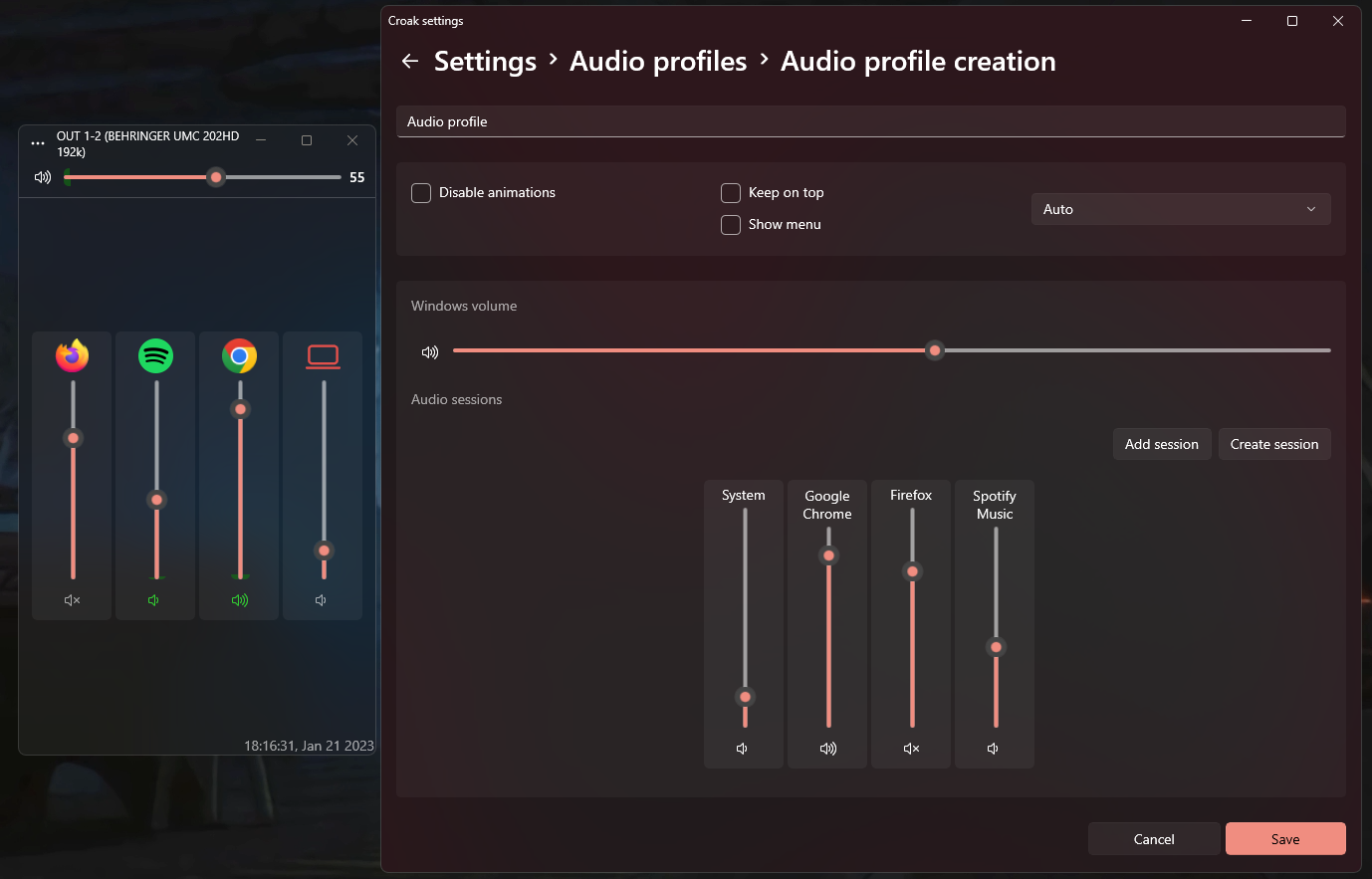Mute the master output device volume
Image resolution: width=1372 pixels, height=879 pixels.
pyautogui.click(x=43, y=177)
